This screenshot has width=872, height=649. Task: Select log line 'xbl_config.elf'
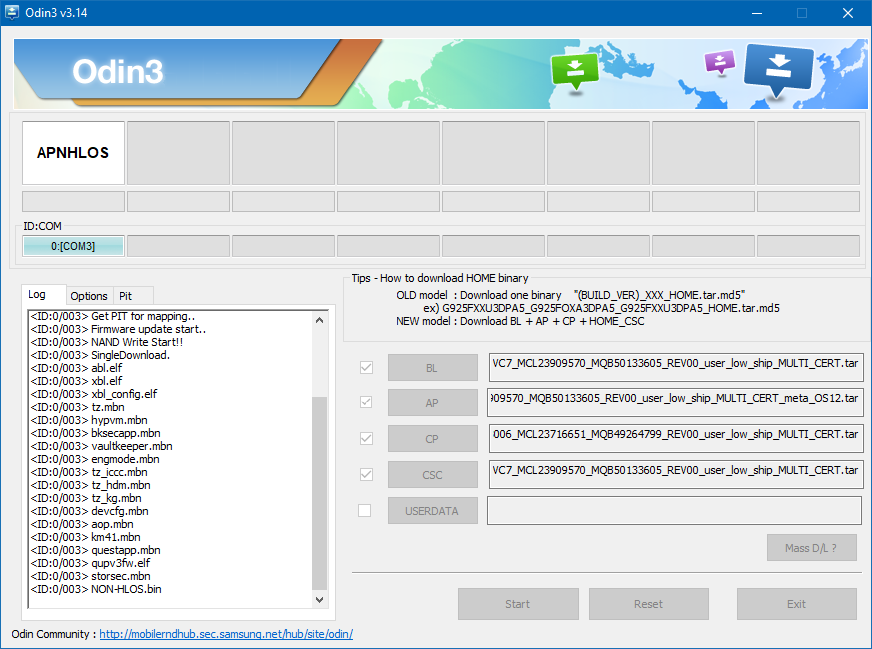(93, 394)
